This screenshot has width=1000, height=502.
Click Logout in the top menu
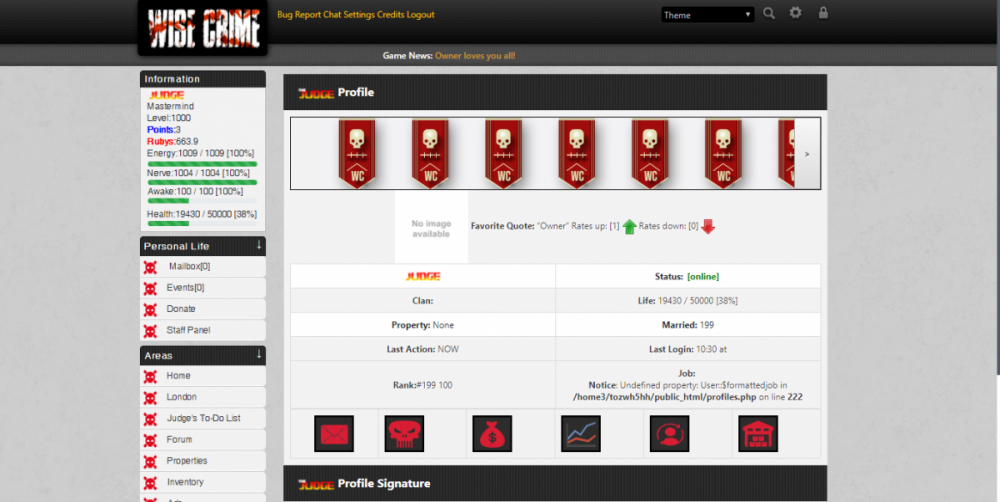(x=421, y=15)
